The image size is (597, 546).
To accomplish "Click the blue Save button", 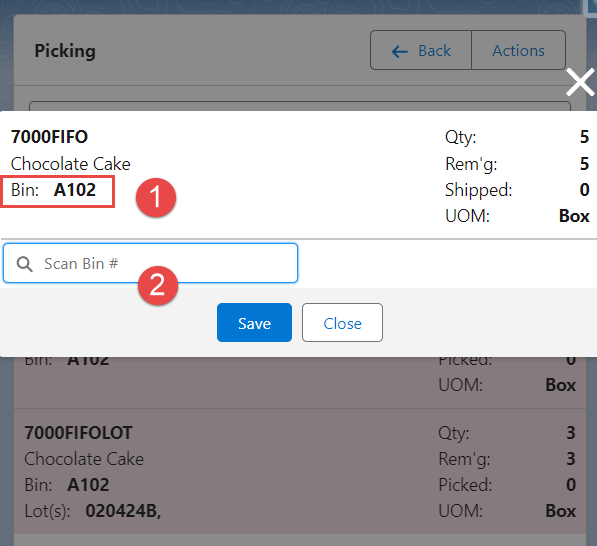I will tap(254, 322).
